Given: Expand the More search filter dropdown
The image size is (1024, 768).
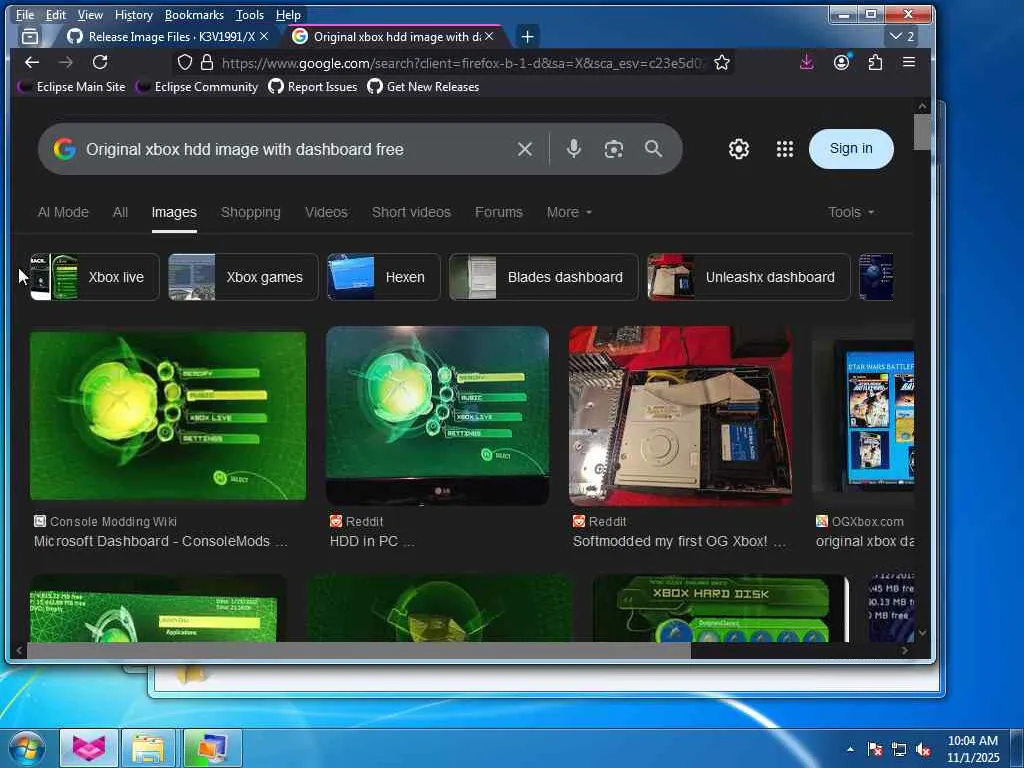Looking at the screenshot, I should (x=569, y=212).
